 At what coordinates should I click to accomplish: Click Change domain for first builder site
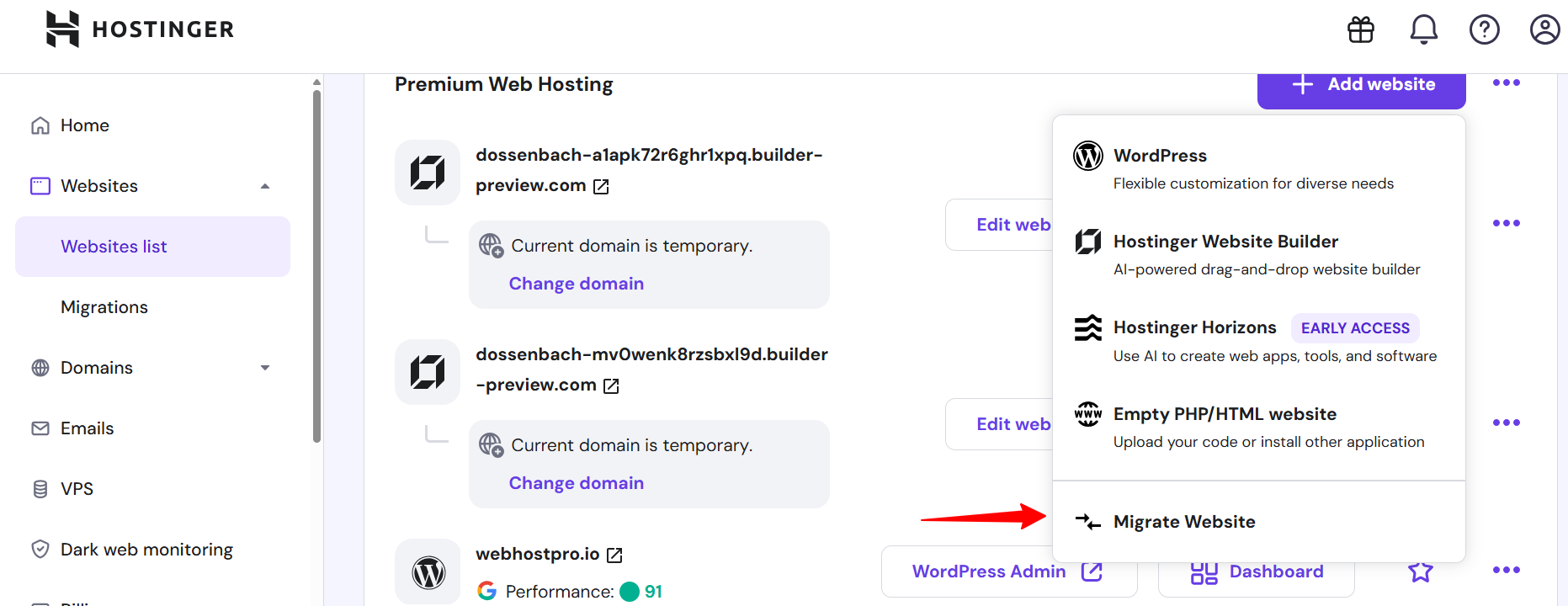(x=577, y=284)
